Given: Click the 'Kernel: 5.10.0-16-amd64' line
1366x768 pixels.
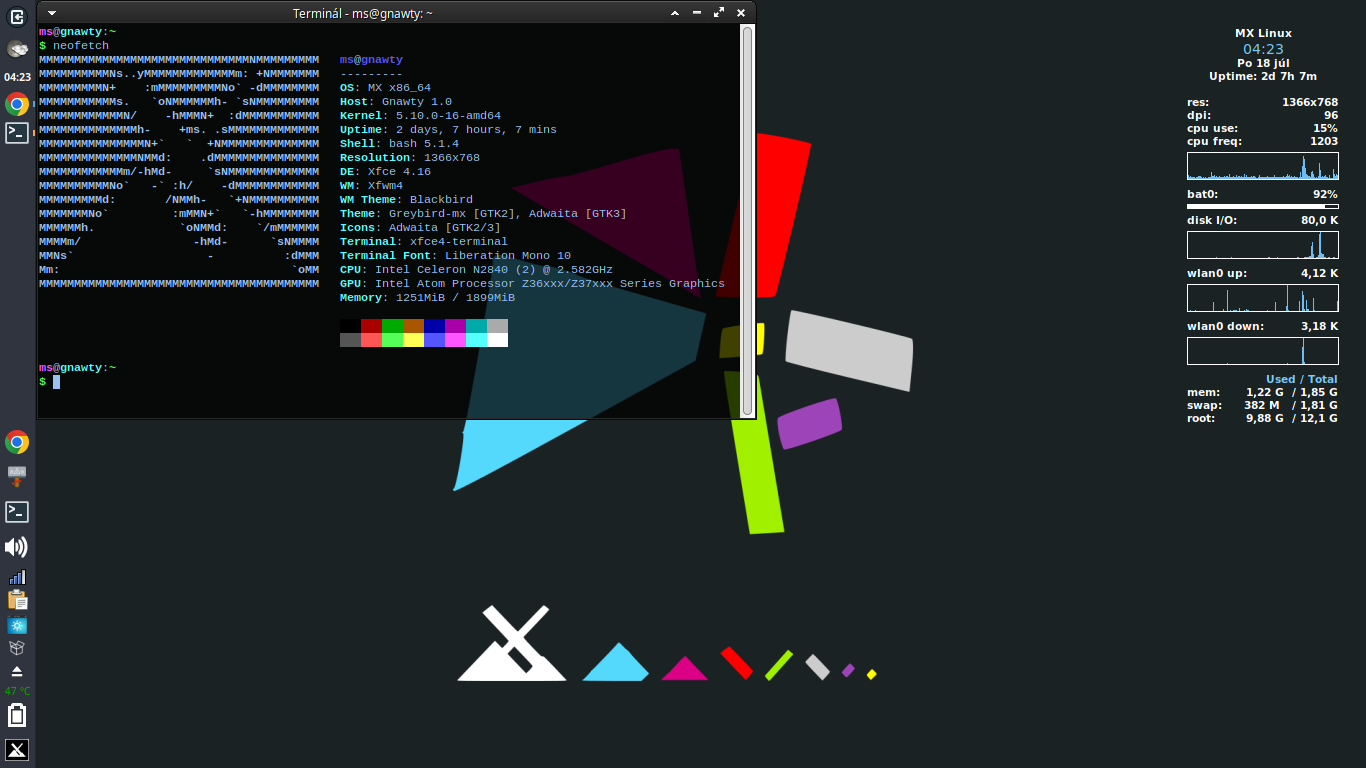Looking at the screenshot, I should (x=420, y=116).
